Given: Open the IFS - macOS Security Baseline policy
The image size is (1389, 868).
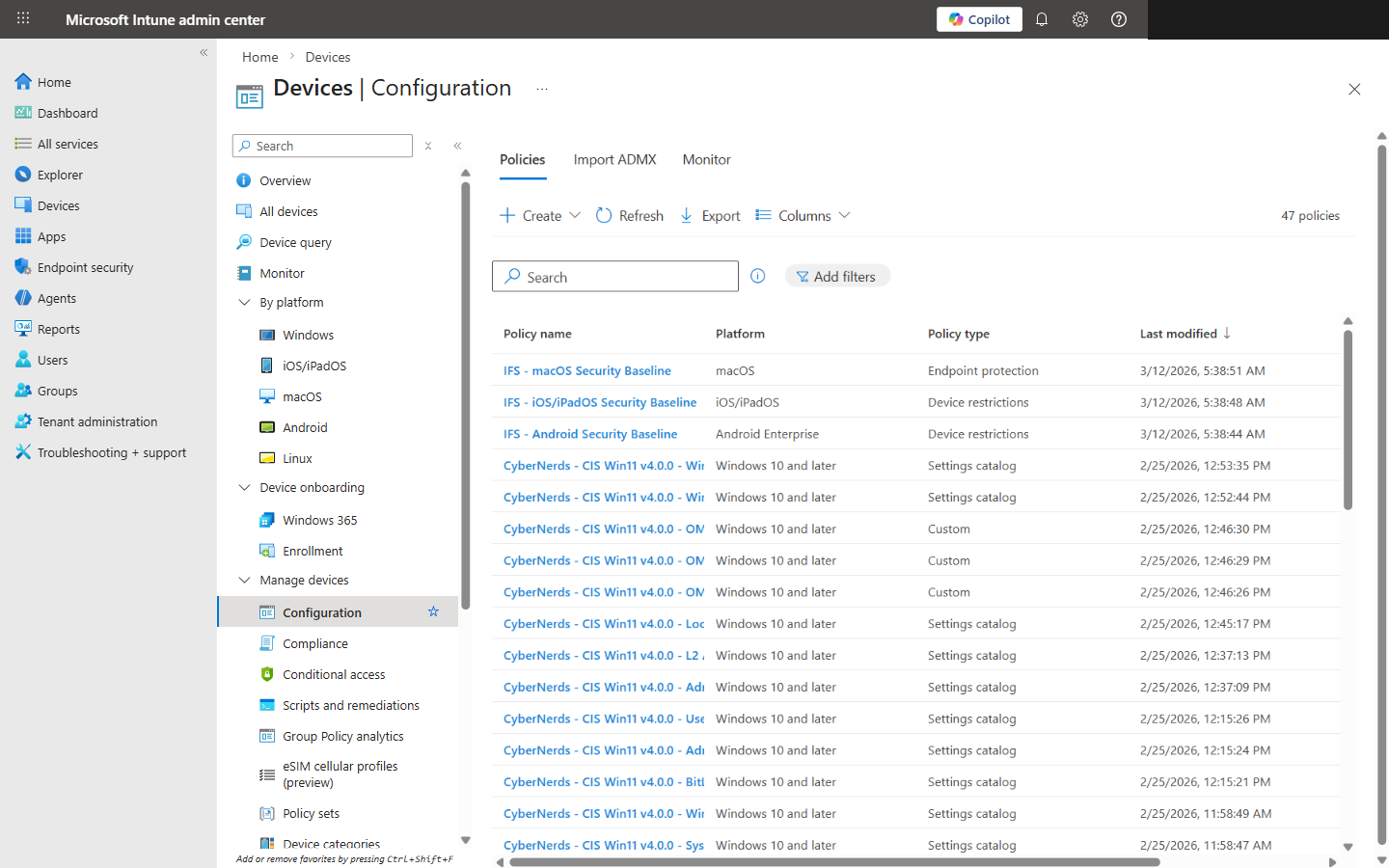Looking at the screenshot, I should [x=586, y=370].
